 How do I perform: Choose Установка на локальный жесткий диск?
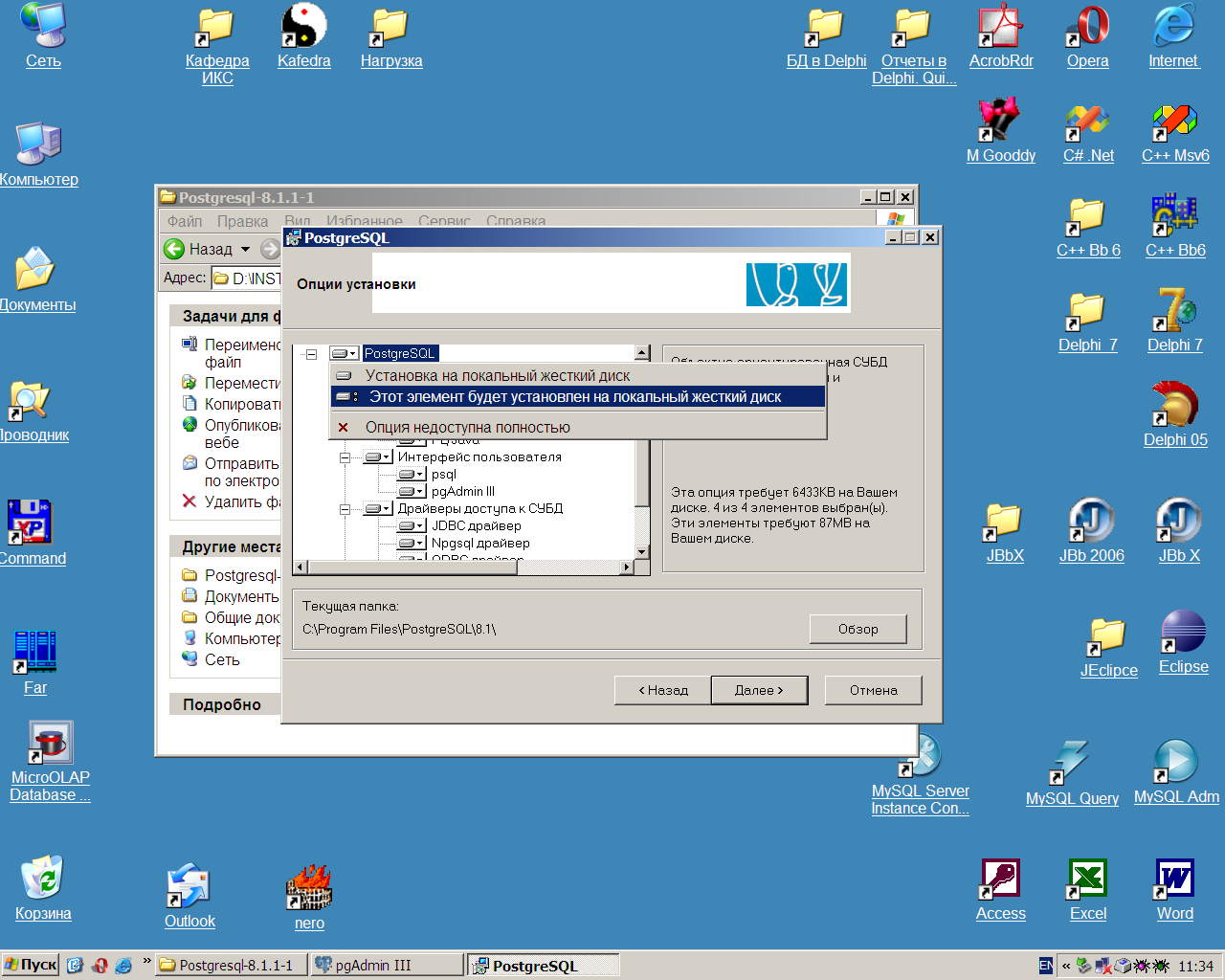(x=578, y=375)
